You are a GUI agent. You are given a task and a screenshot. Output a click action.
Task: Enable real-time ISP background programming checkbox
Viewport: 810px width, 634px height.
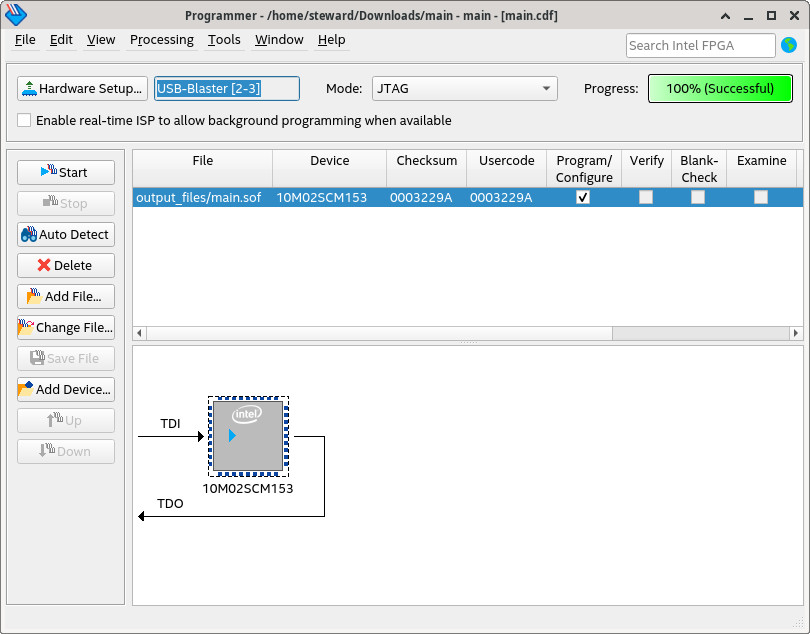[24, 120]
